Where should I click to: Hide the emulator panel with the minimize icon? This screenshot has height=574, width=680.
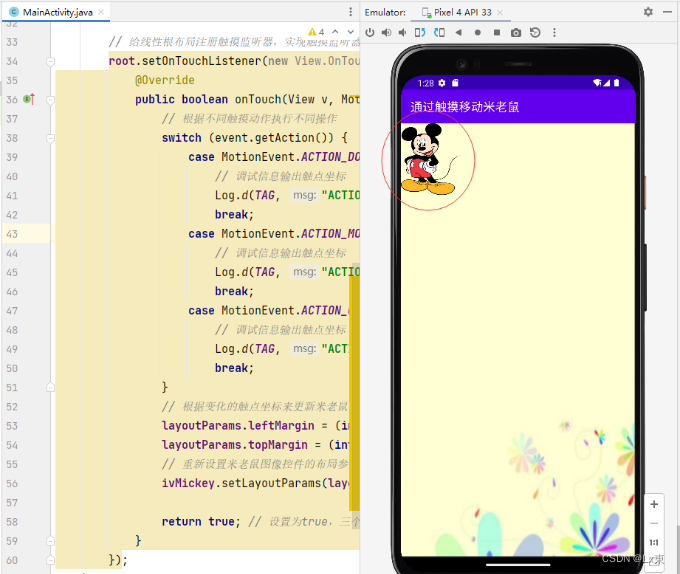tap(667, 12)
